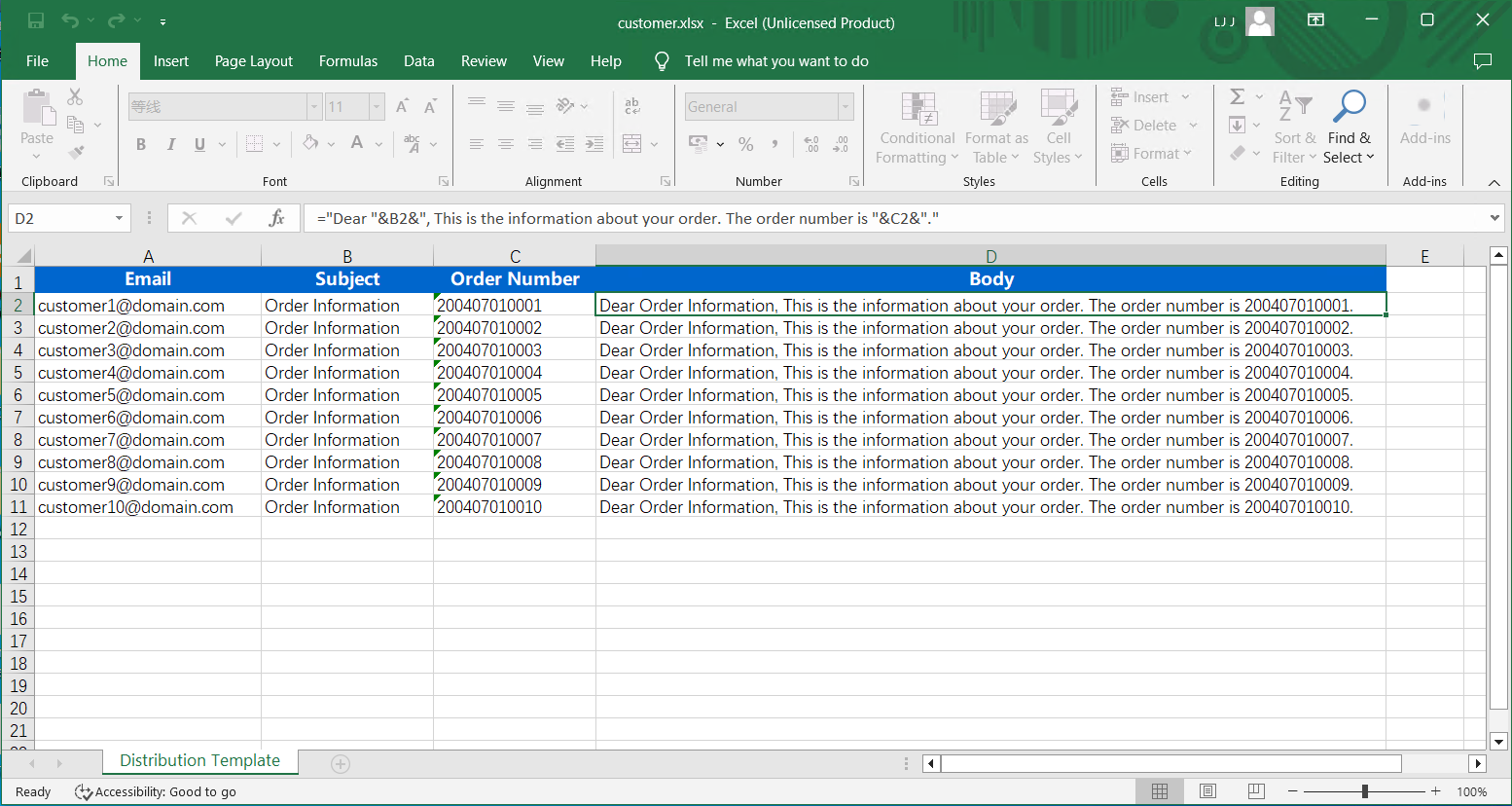Expand the Name Box dropdown arrow
The width and height of the screenshot is (1512, 806).
pos(119,218)
